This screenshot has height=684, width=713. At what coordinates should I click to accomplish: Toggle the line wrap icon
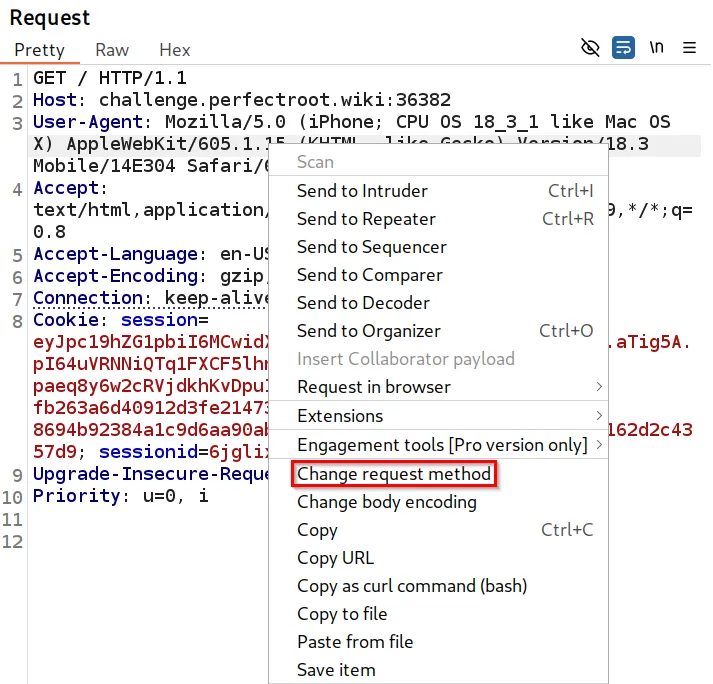point(624,47)
